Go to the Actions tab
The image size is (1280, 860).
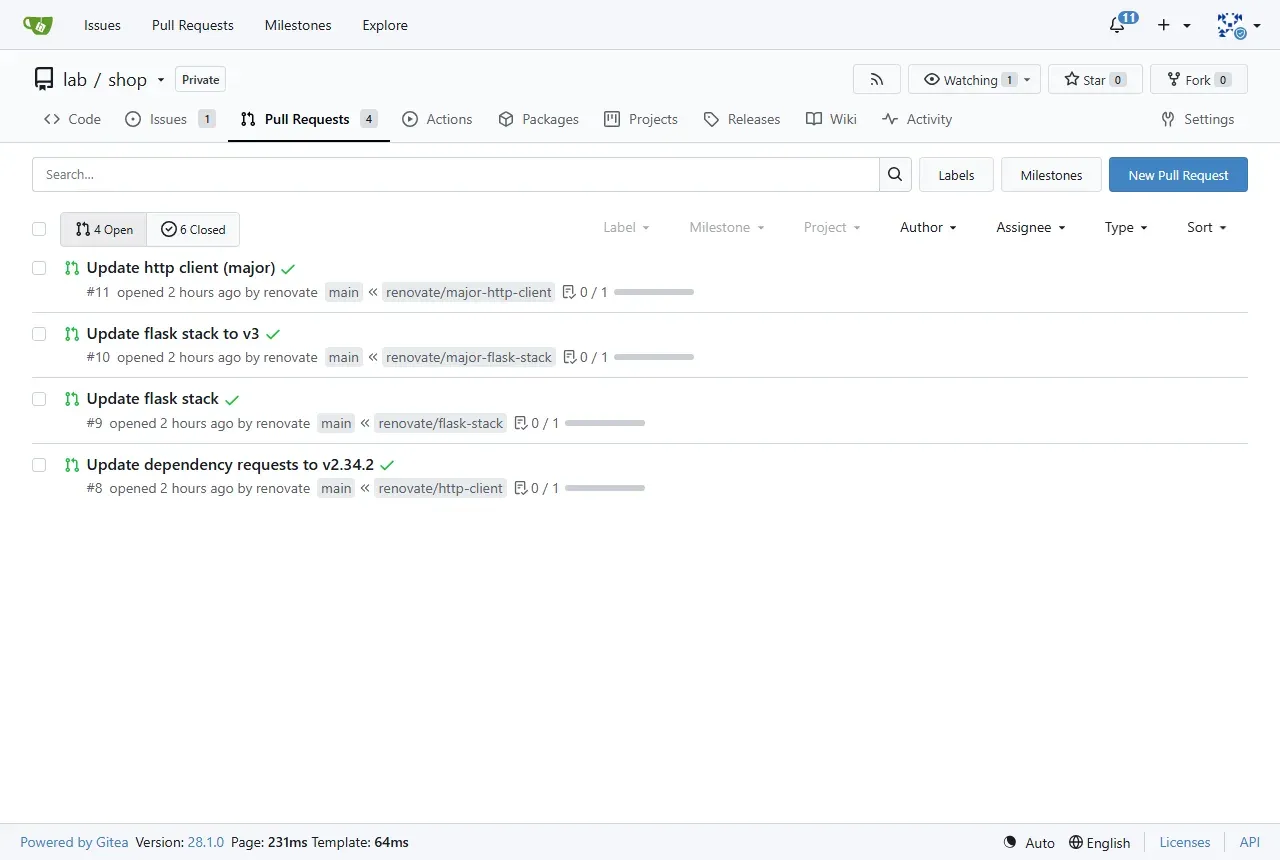437,119
